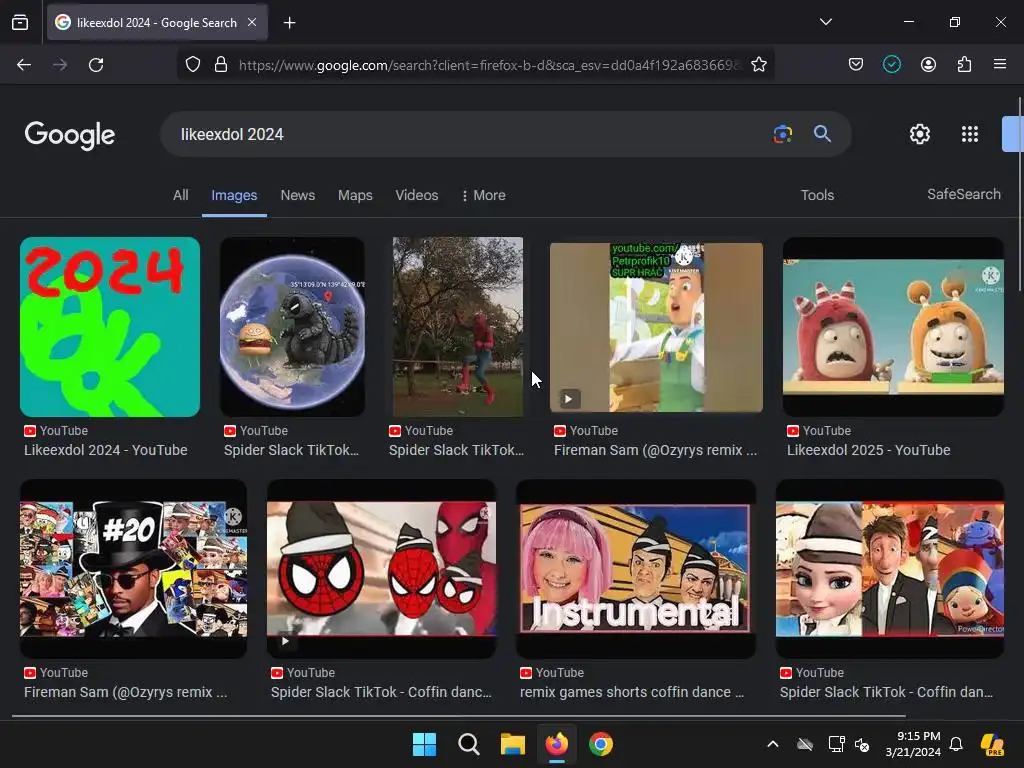
Task: Bookmark this page with star icon
Action: [758, 65]
